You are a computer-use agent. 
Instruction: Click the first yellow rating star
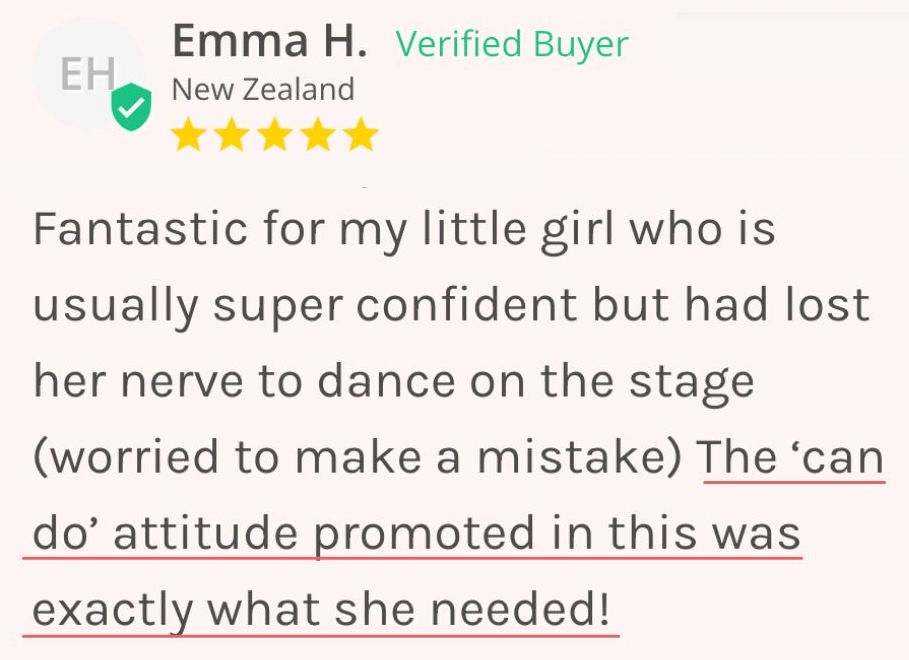[x=188, y=134]
